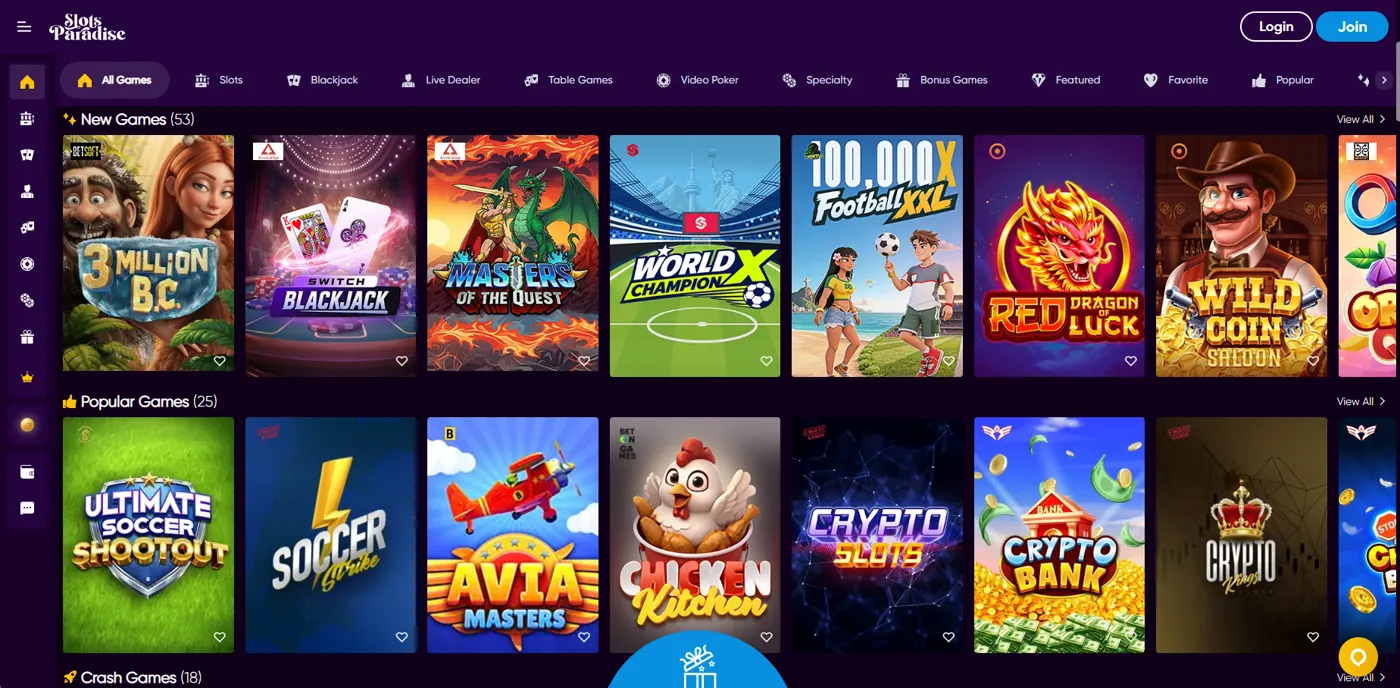
Task: Open the bonus gift sidebar icon
Action: [x=27, y=337]
